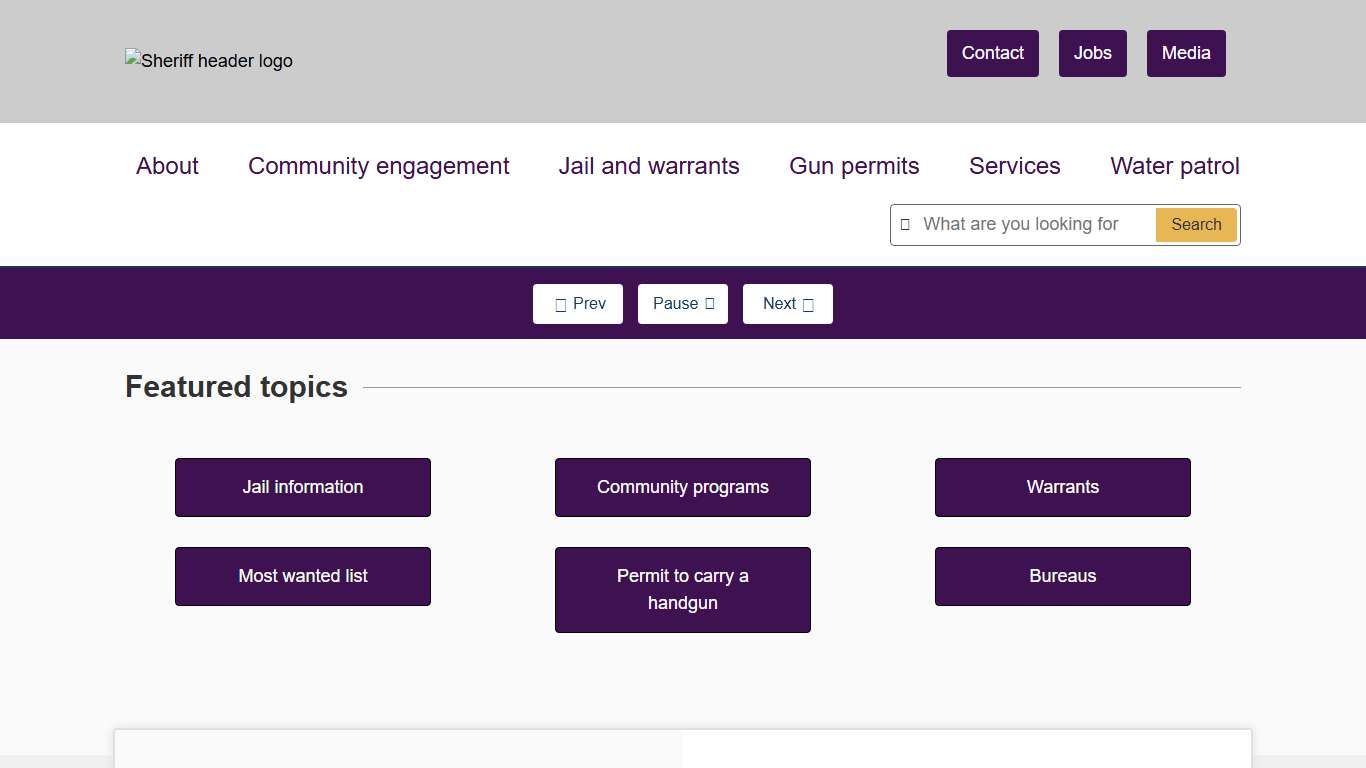The width and height of the screenshot is (1366, 768).
Task: Select the Services menu item
Action: tap(1014, 166)
